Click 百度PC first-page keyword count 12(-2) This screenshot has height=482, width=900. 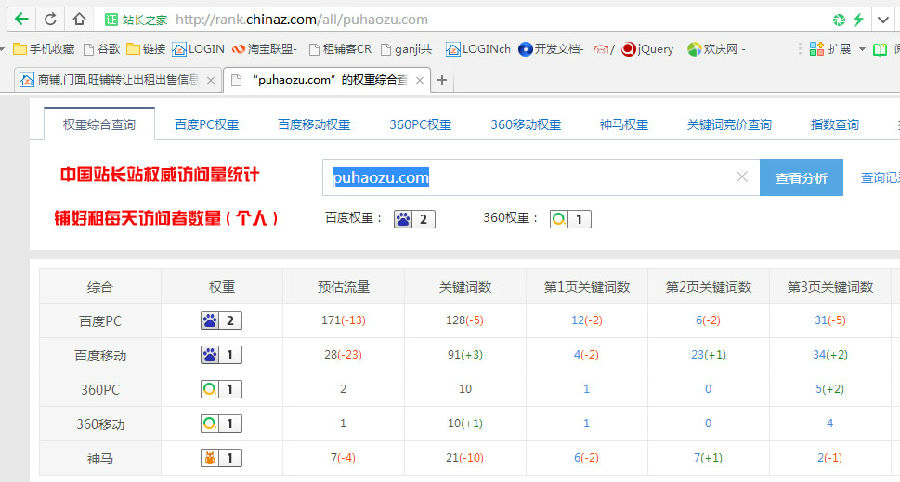[587, 320]
